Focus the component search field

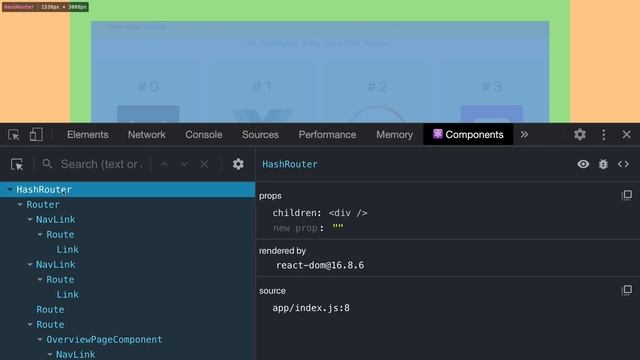click(102, 164)
